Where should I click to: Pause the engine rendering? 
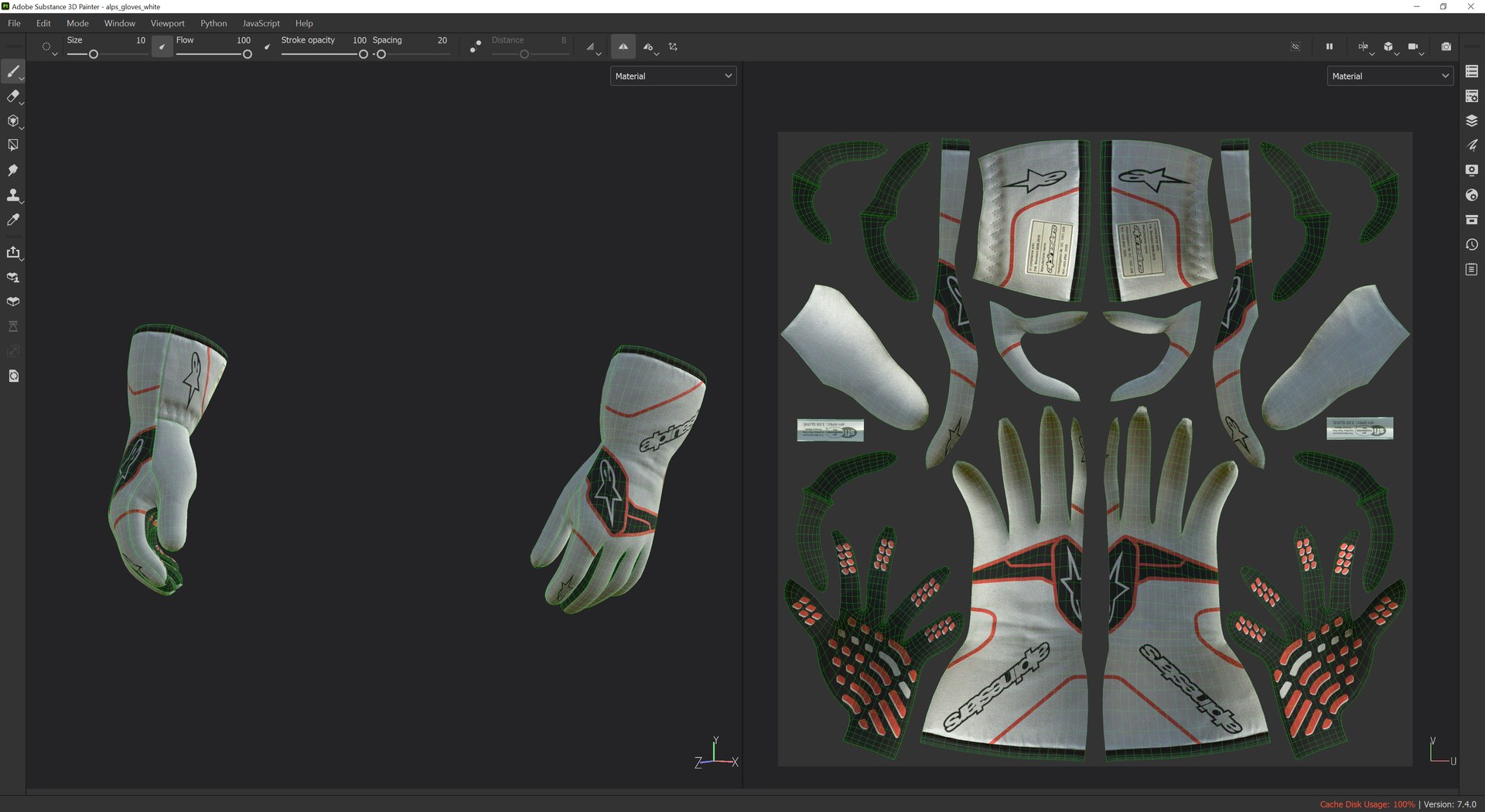coord(1329,46)
